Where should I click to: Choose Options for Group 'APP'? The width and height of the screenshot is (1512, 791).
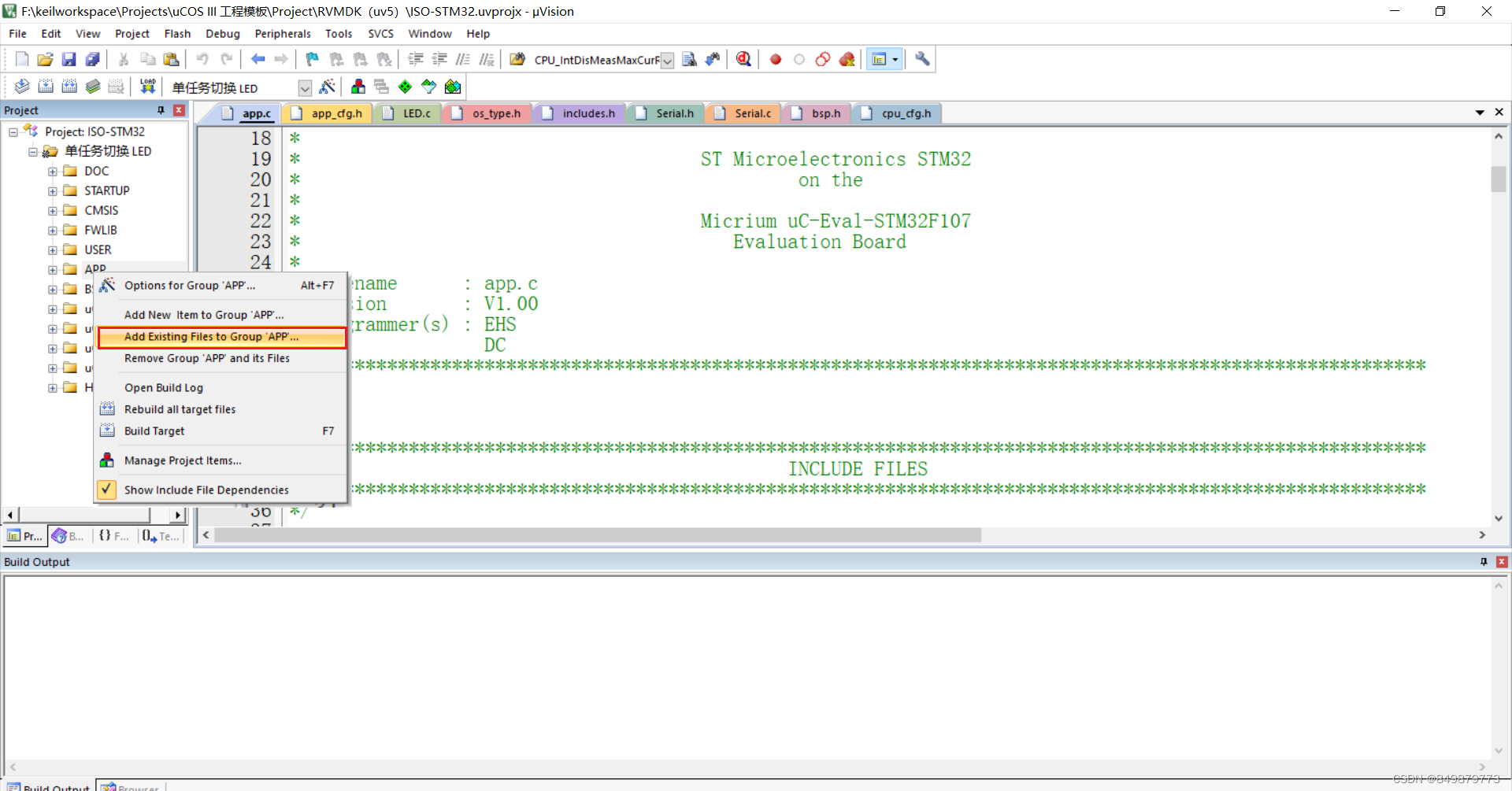222,286
